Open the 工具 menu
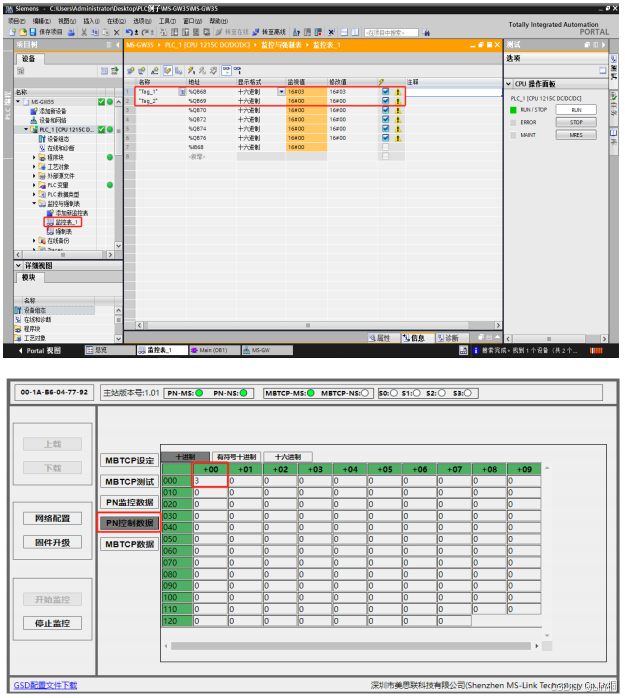 pos(167,21)
